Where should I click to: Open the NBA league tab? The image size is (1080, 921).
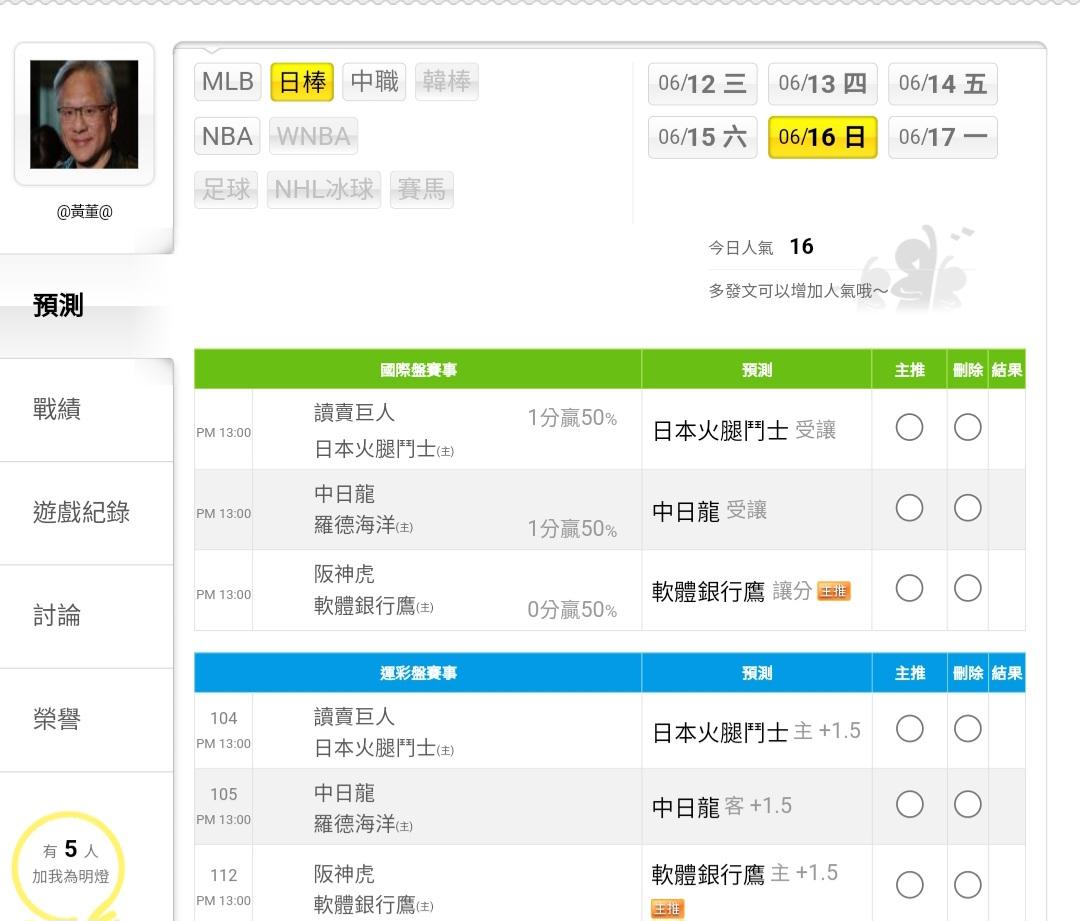[227, 136]
